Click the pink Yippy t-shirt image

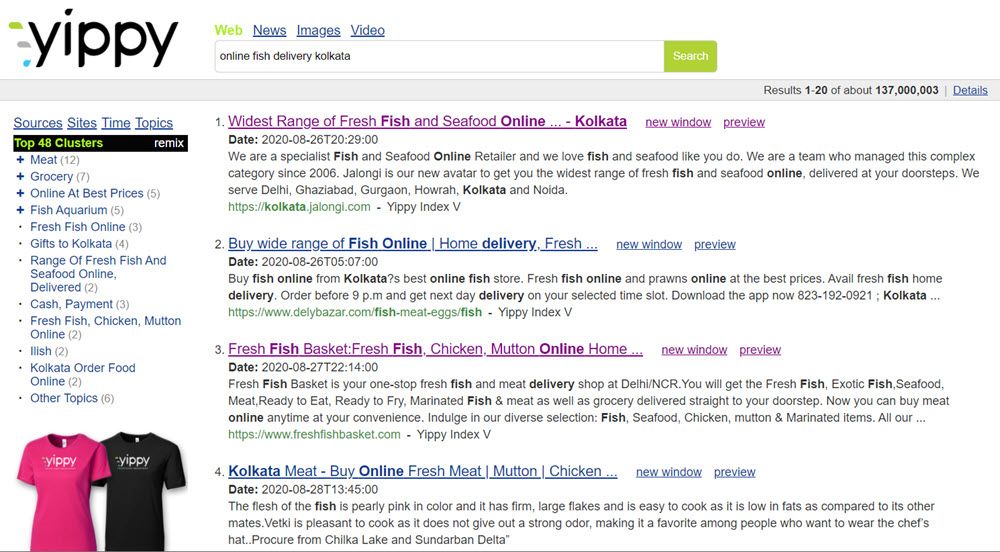[61, 490]
